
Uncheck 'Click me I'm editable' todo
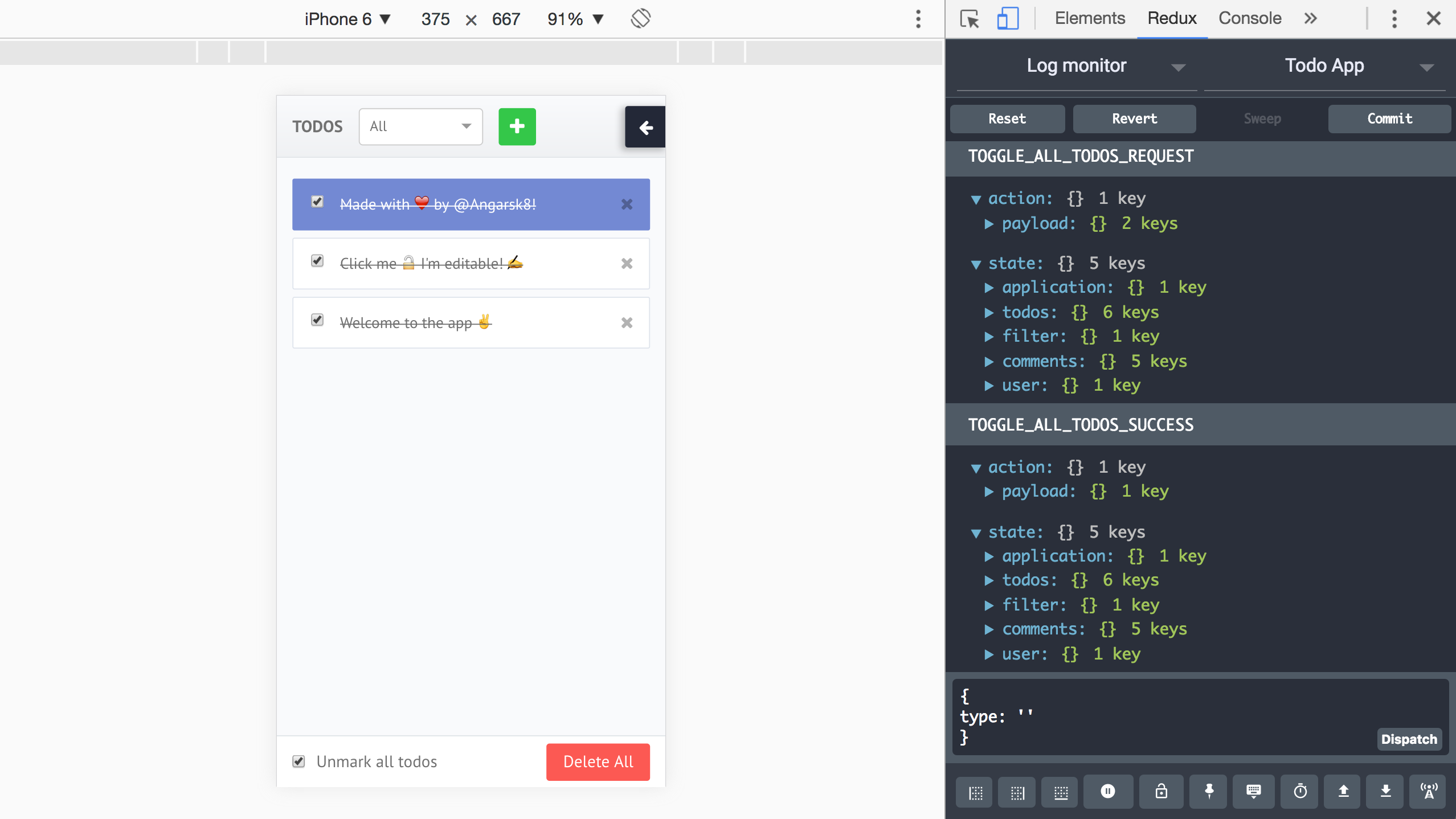pos(317,261)
